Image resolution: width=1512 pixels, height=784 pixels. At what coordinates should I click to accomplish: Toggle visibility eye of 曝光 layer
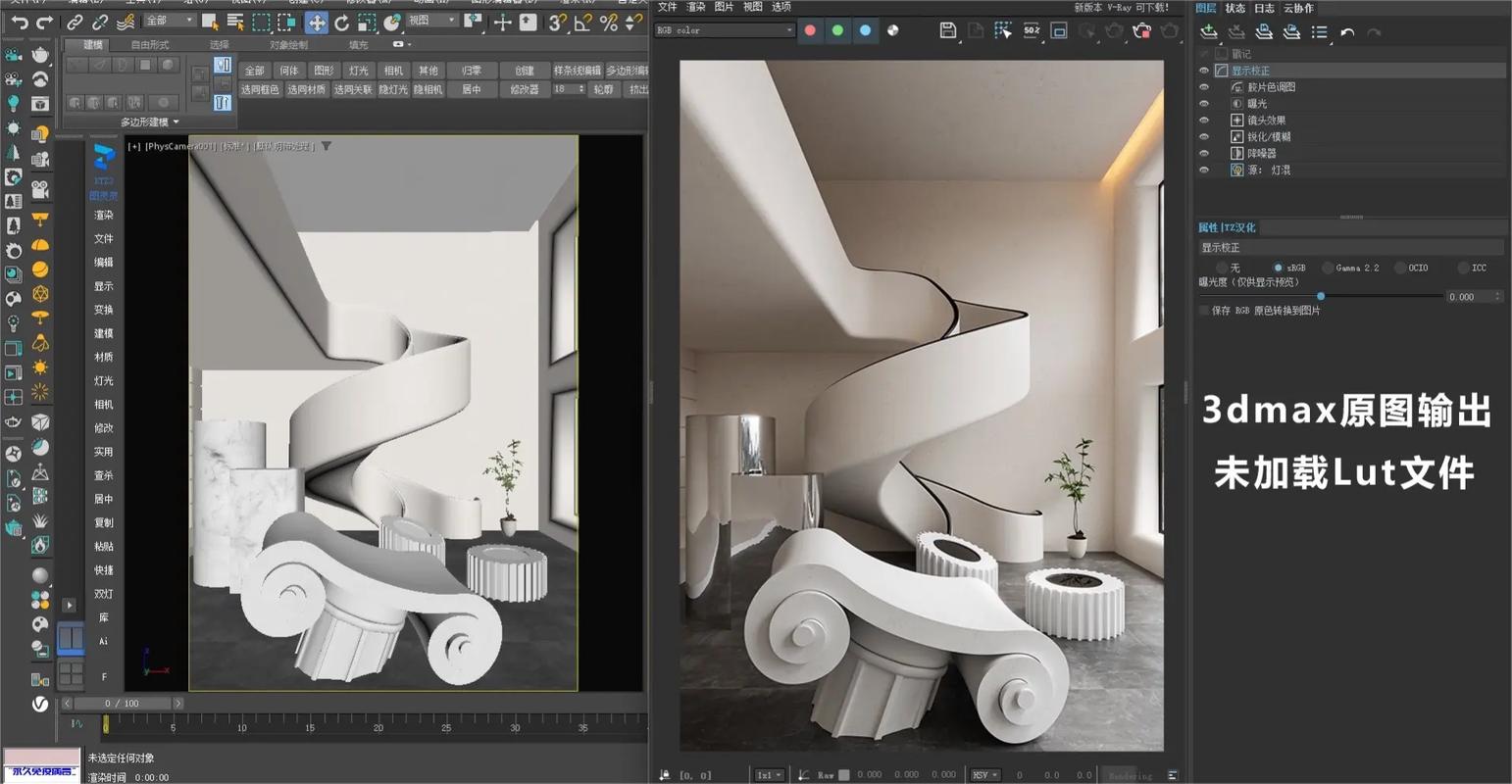(x=1204, y=104)
